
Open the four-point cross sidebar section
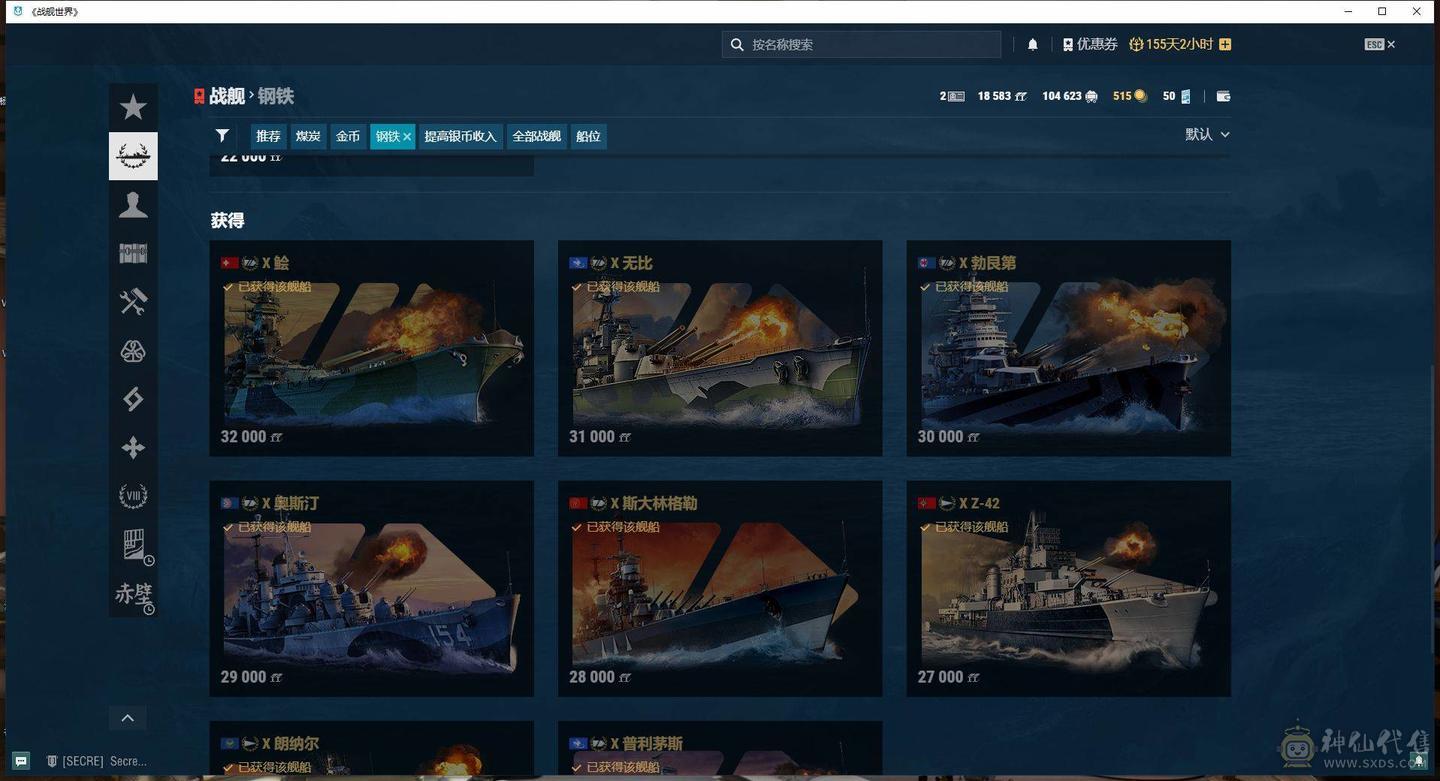(133, 448)
